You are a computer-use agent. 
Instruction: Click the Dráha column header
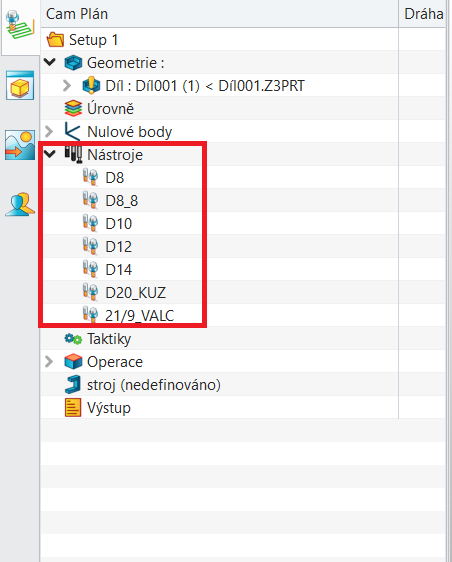(x=423, y=14)
